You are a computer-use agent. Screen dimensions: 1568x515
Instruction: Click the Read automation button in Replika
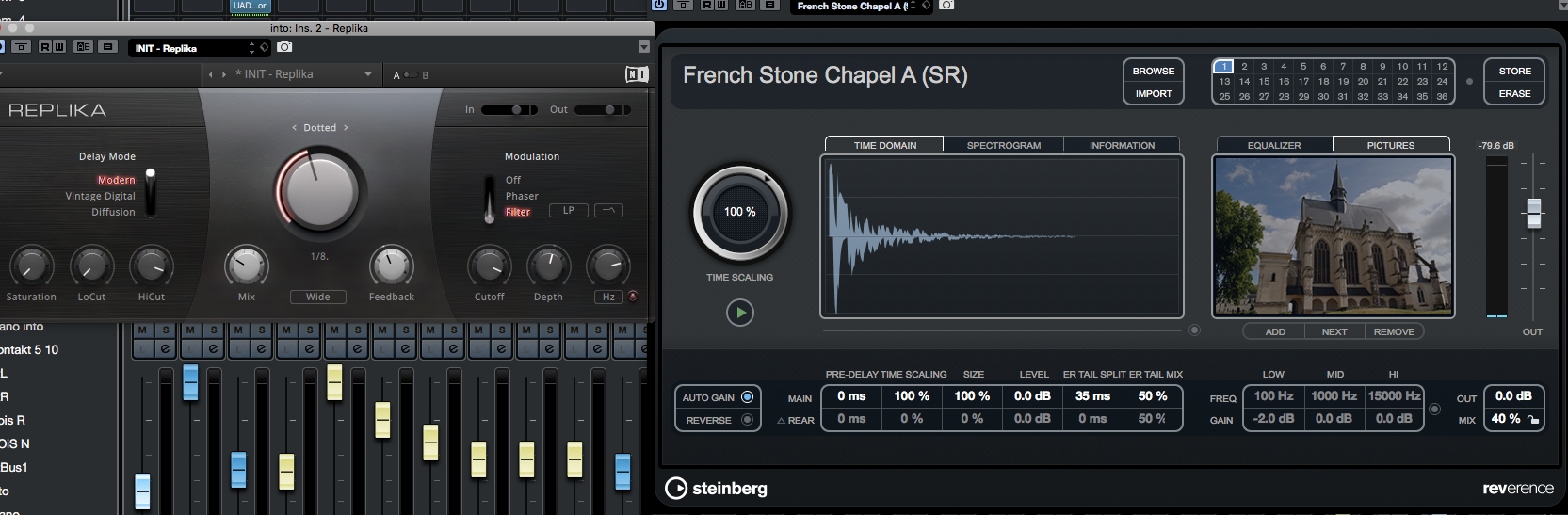(45, 47)
